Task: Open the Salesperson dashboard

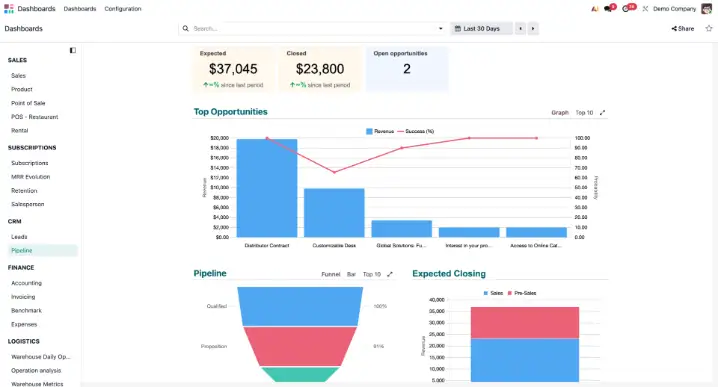Action: [27, 204]
